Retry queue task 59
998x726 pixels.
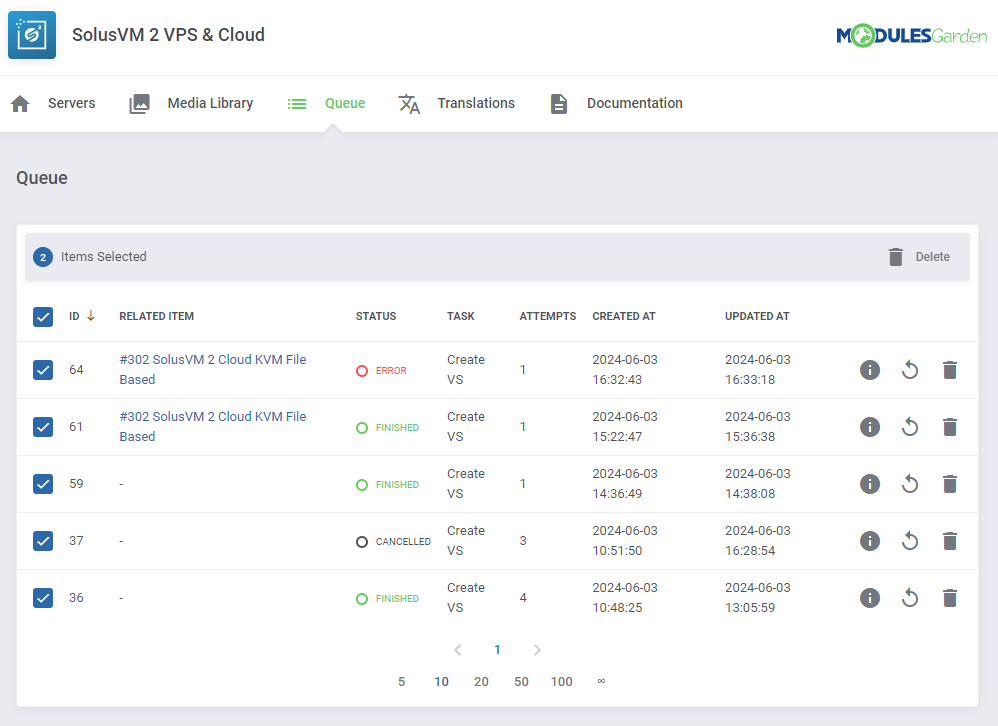[910, 484]
